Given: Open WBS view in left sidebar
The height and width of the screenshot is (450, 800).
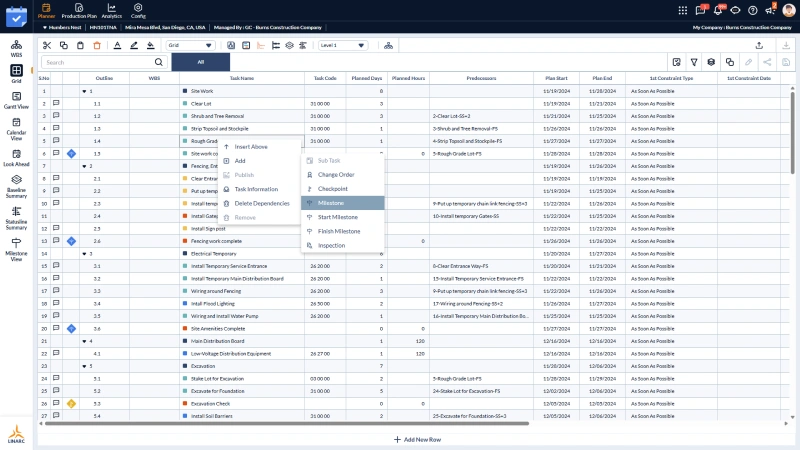Looking at the screenshot, I should [16, 48].
